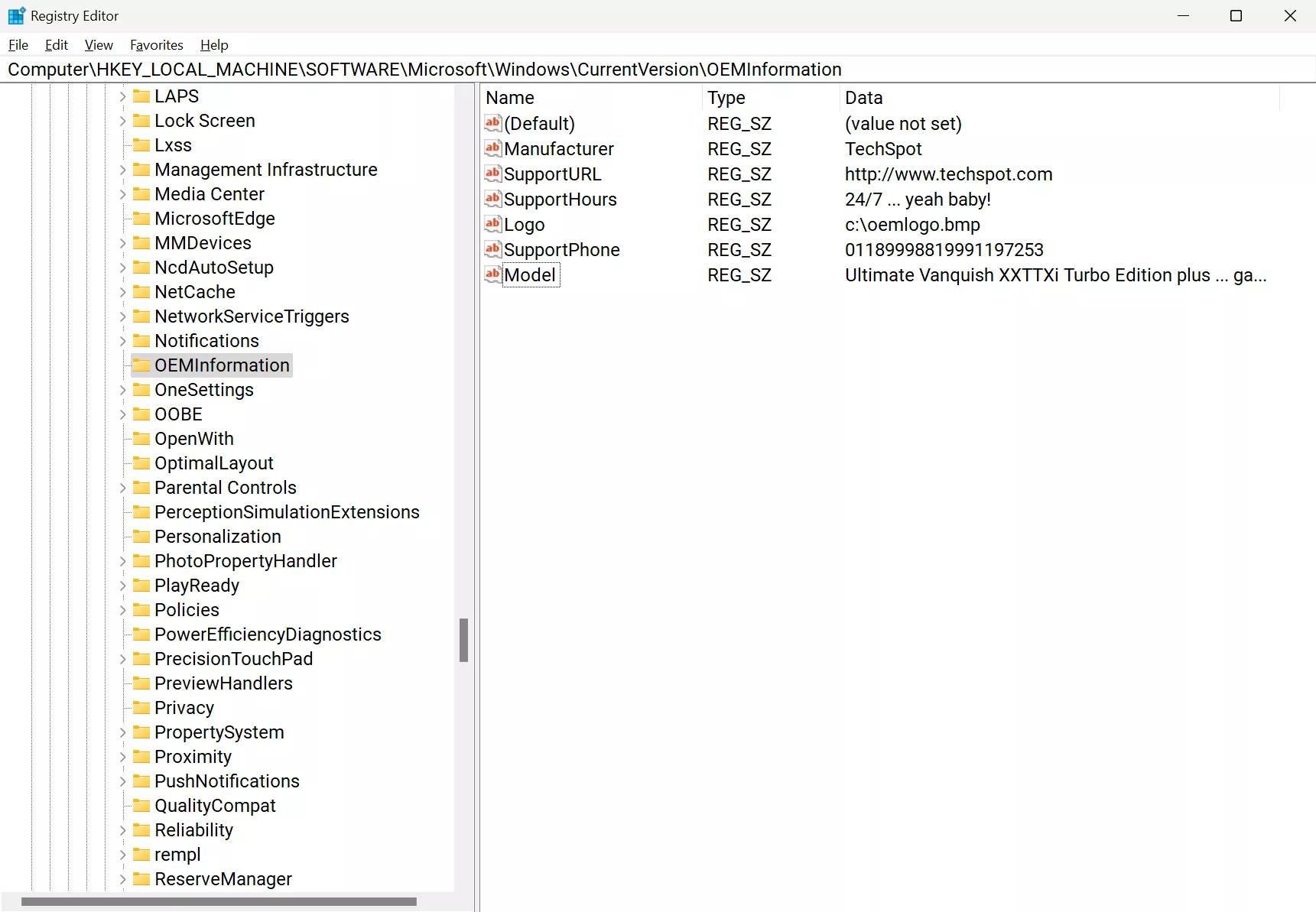The image size is (1316, 912).
Task: Expand the Management Infrastructure key
Action: coord(122,170)
